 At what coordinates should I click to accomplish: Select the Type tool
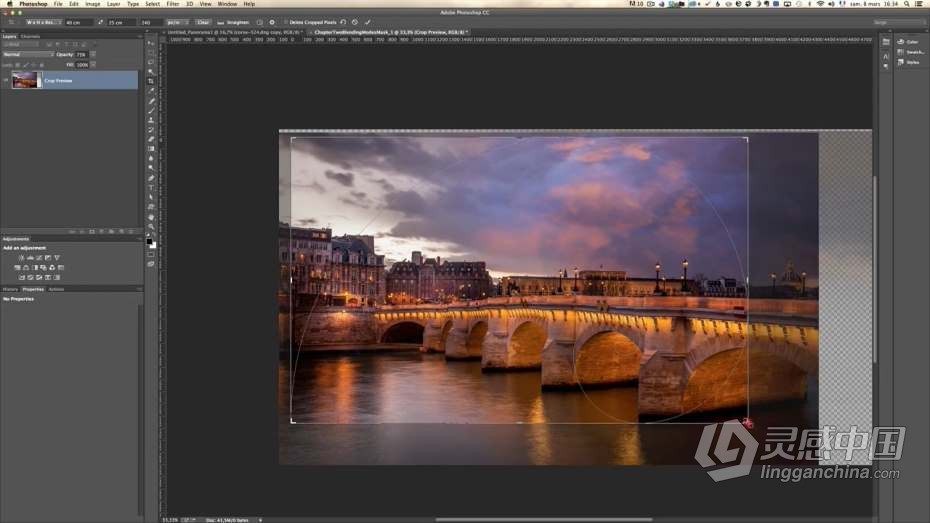[151, 187]
